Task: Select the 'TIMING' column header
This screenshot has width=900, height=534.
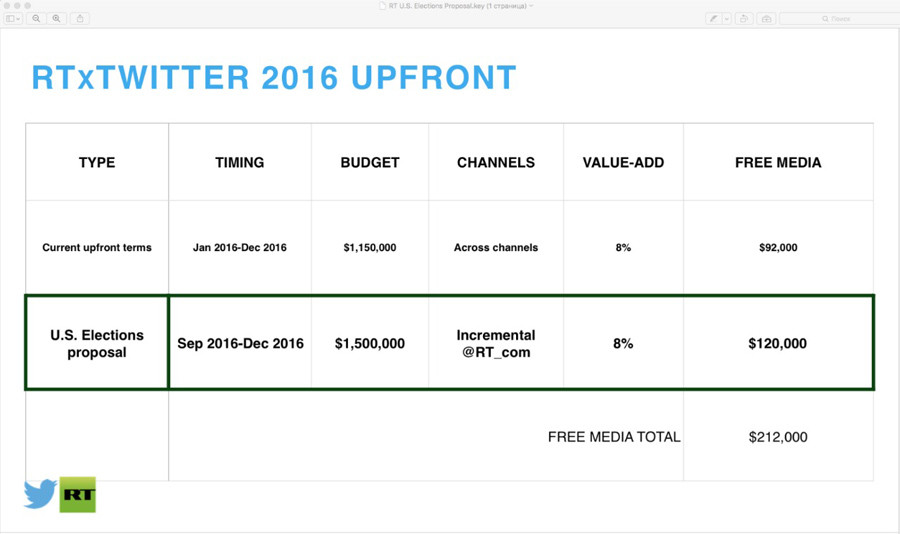Action: point(240,162)
